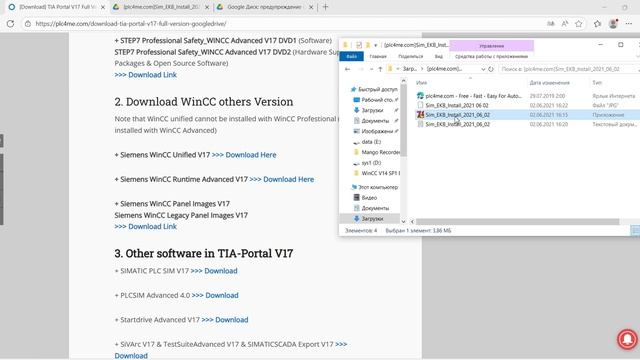The width and height of the screenshot is (640, 360).
Task: Open the Поделиться ribbon tab in Explorer
Action: tap(411, 56)
